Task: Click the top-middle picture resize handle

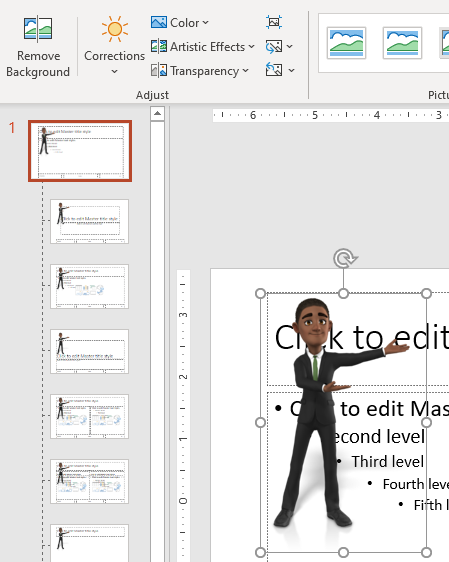Action: (x=343, y=294)
